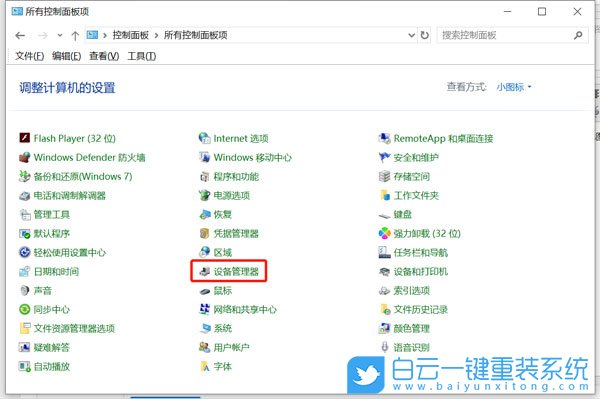Open the 任务栏和导航 link
600x399 pixels.
click(x=421, y=252)
